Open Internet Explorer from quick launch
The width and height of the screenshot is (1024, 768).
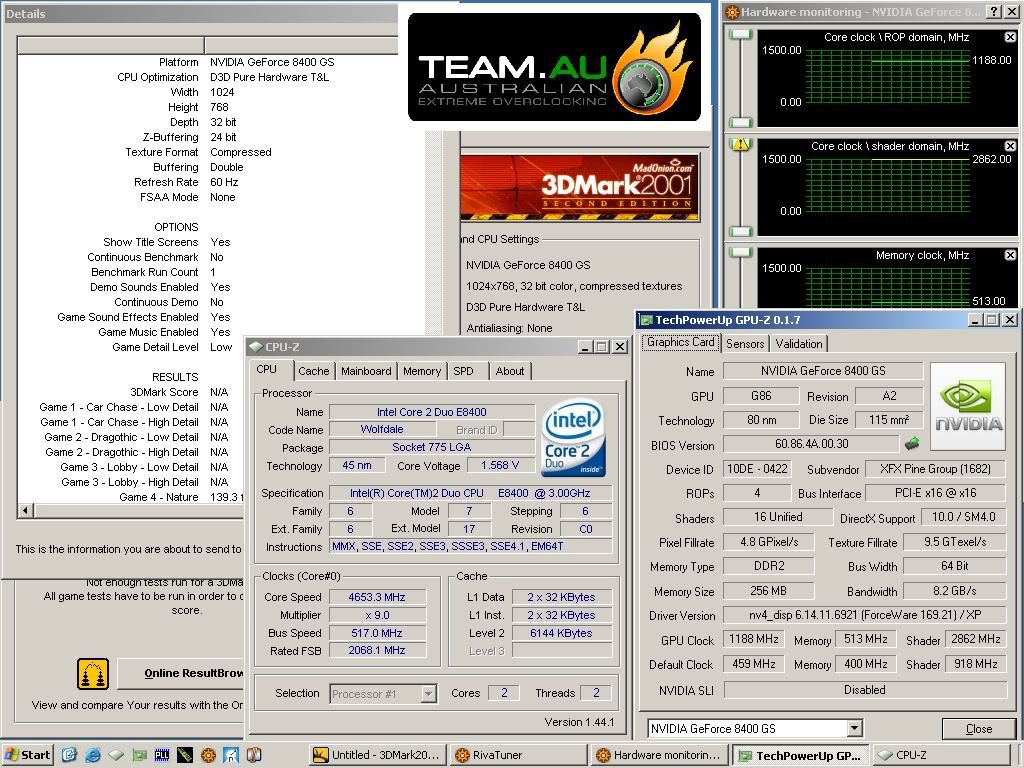(93, 755)
